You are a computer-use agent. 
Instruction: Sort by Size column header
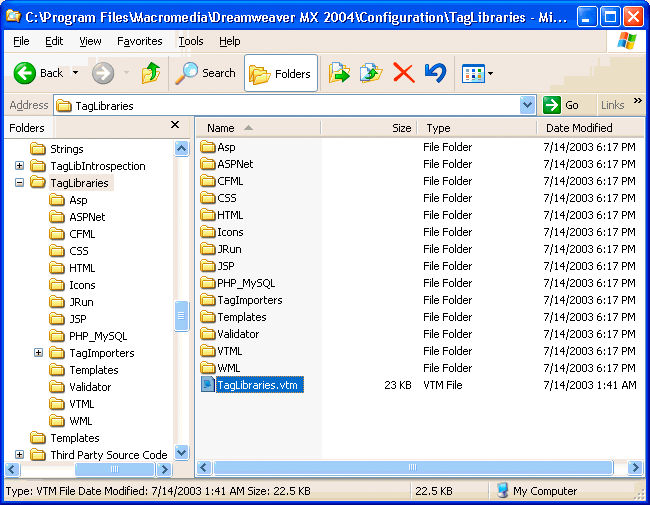[x=369, y=128]
